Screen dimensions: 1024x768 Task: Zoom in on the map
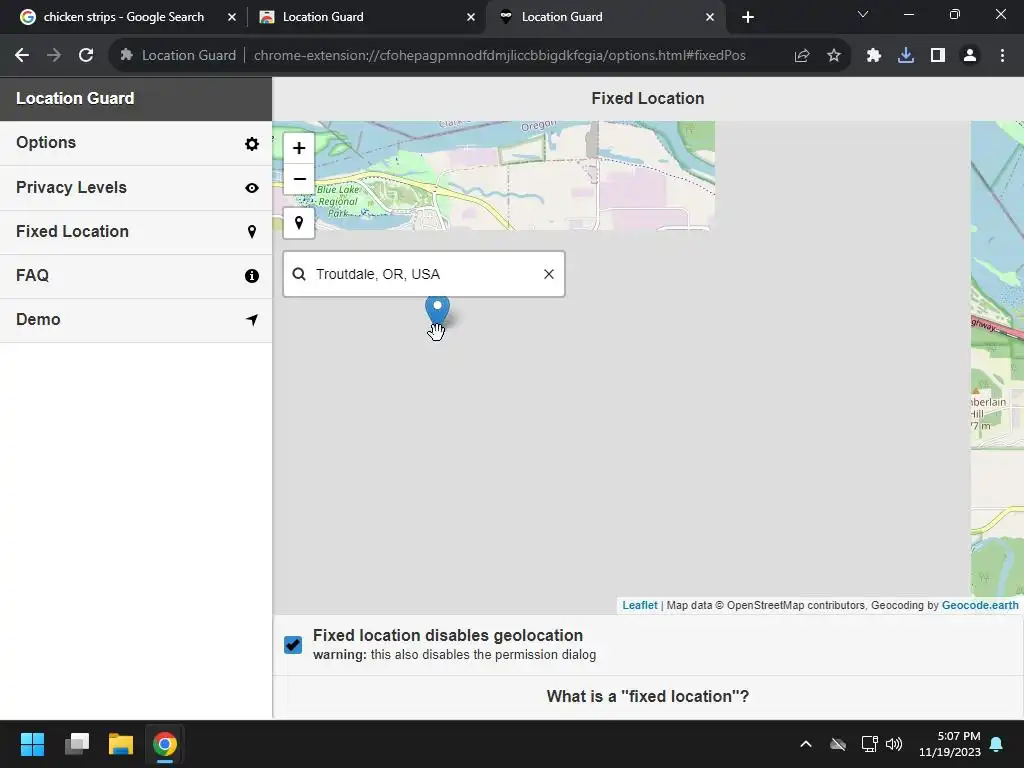pyautogui.click(x=298, y=148)
